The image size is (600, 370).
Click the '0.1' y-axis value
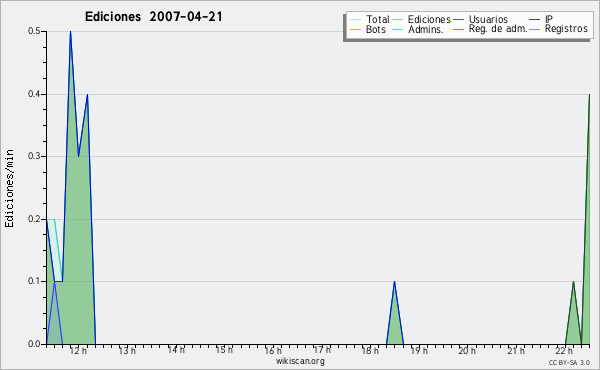tap(34, 281)
